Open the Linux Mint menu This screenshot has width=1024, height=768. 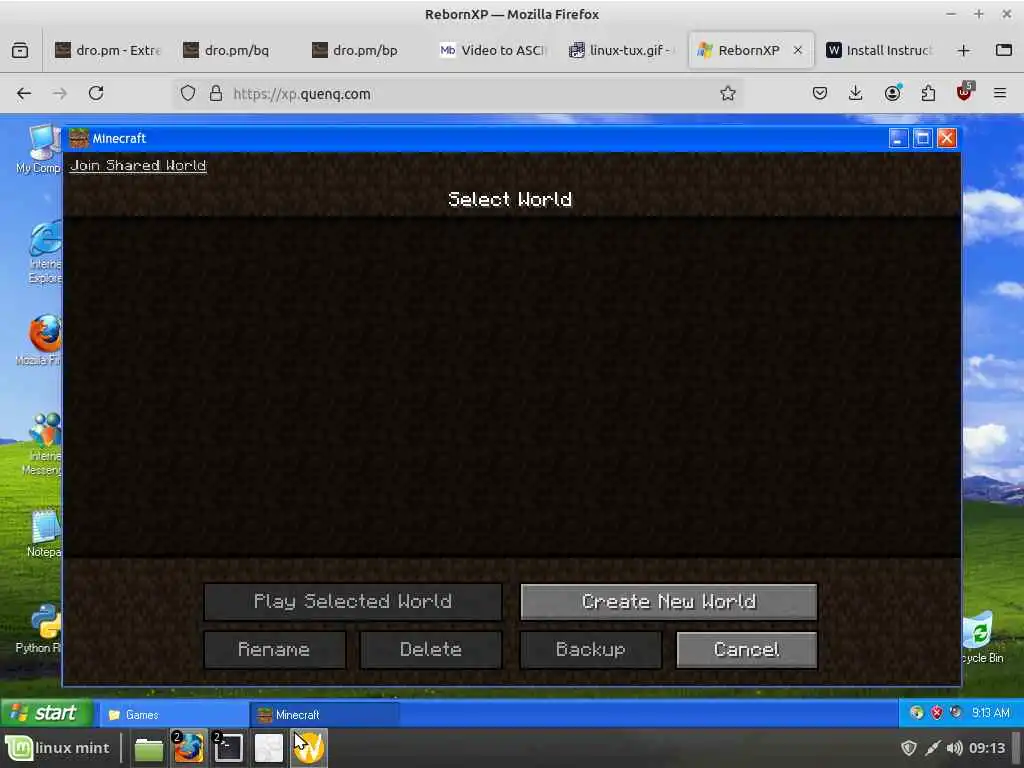58,748
